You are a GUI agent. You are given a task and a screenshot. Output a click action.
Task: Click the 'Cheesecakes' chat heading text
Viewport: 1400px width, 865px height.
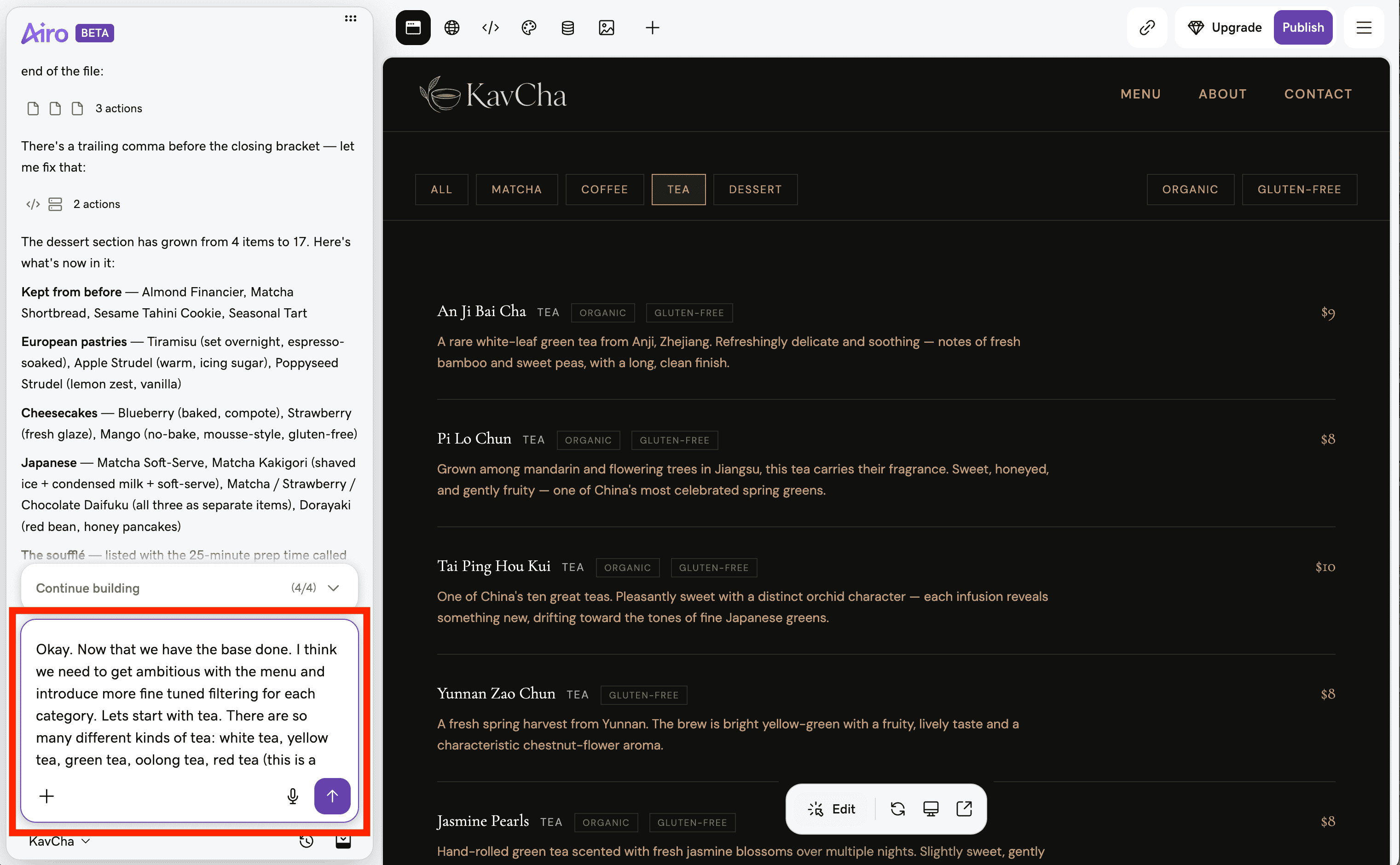point(59,413)
